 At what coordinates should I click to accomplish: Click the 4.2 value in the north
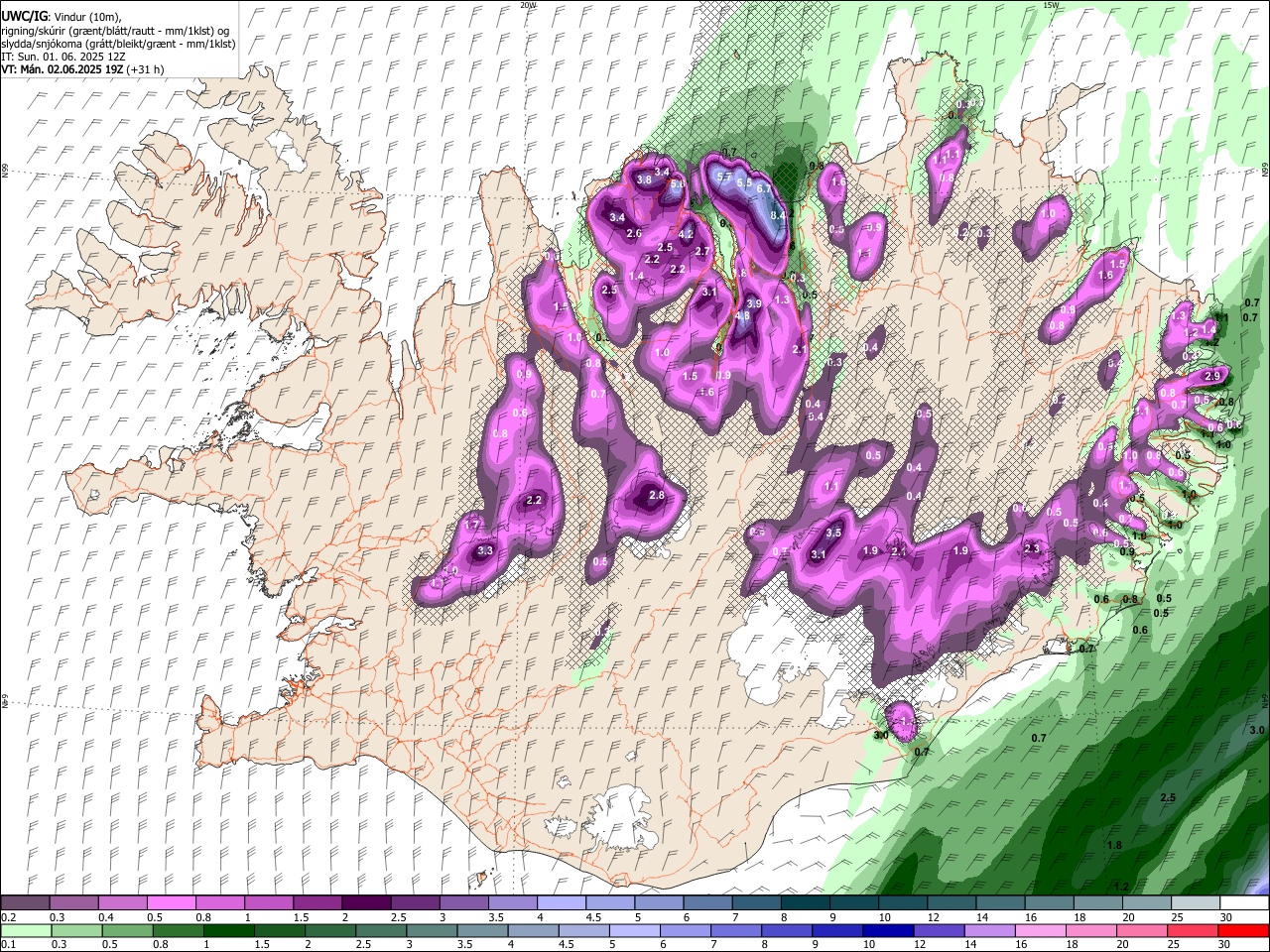[x=685, y=235]
